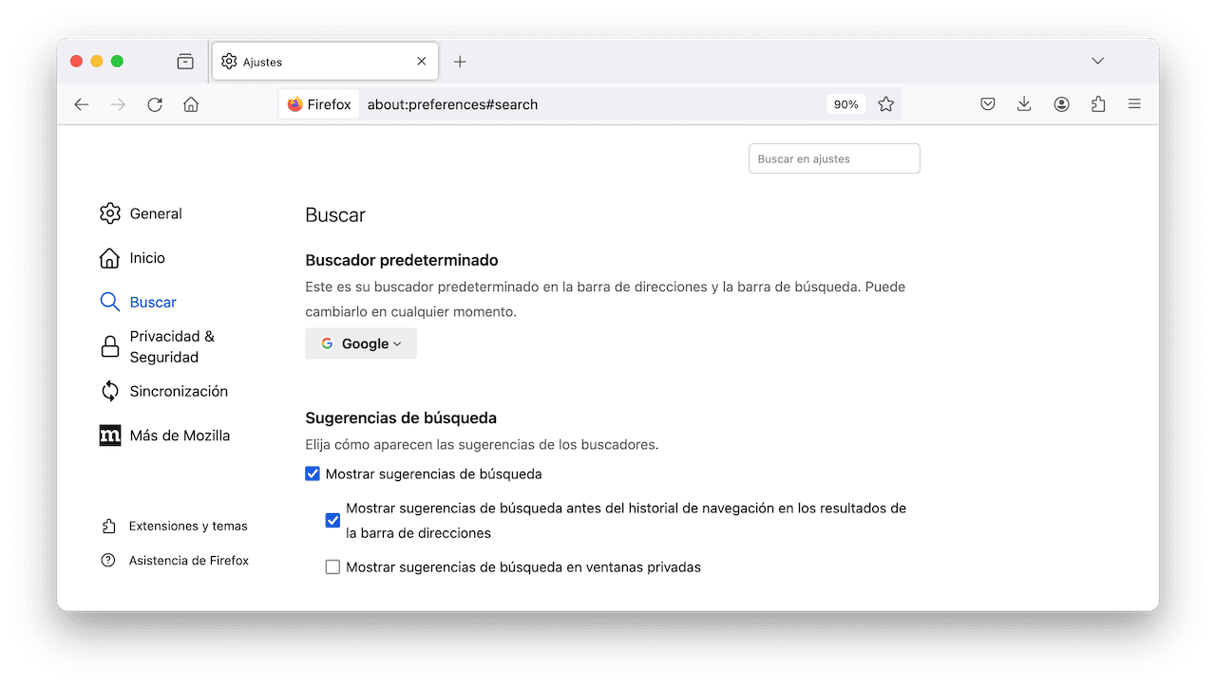Click the Buscador predeterminado heading

click(x=402, y=260)
